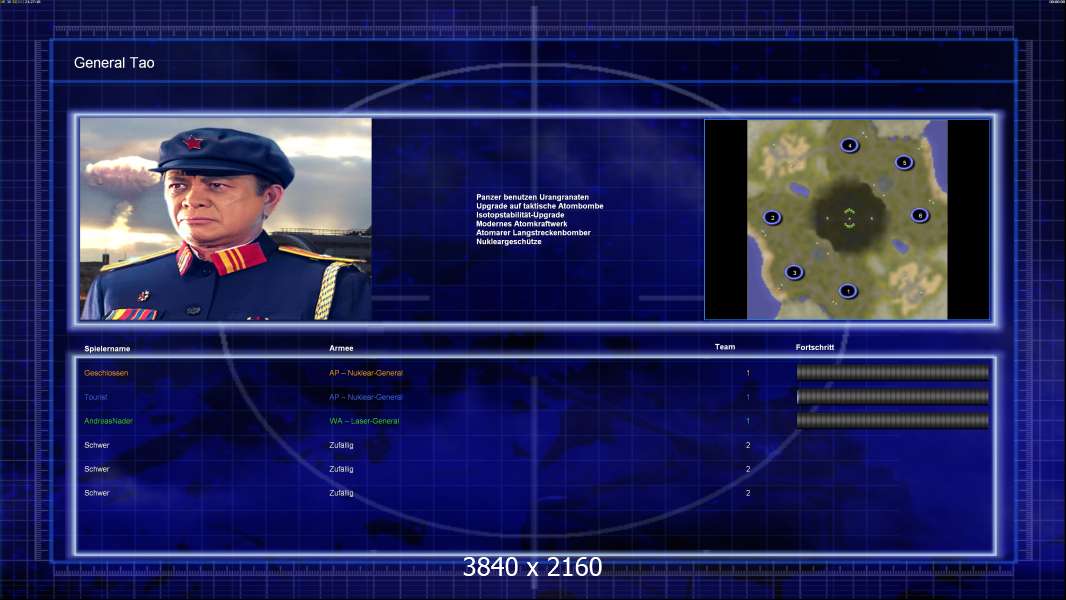Click team number in Tourist row
The width and height of the screenshot is (1066, 600).
coord(748,397)
